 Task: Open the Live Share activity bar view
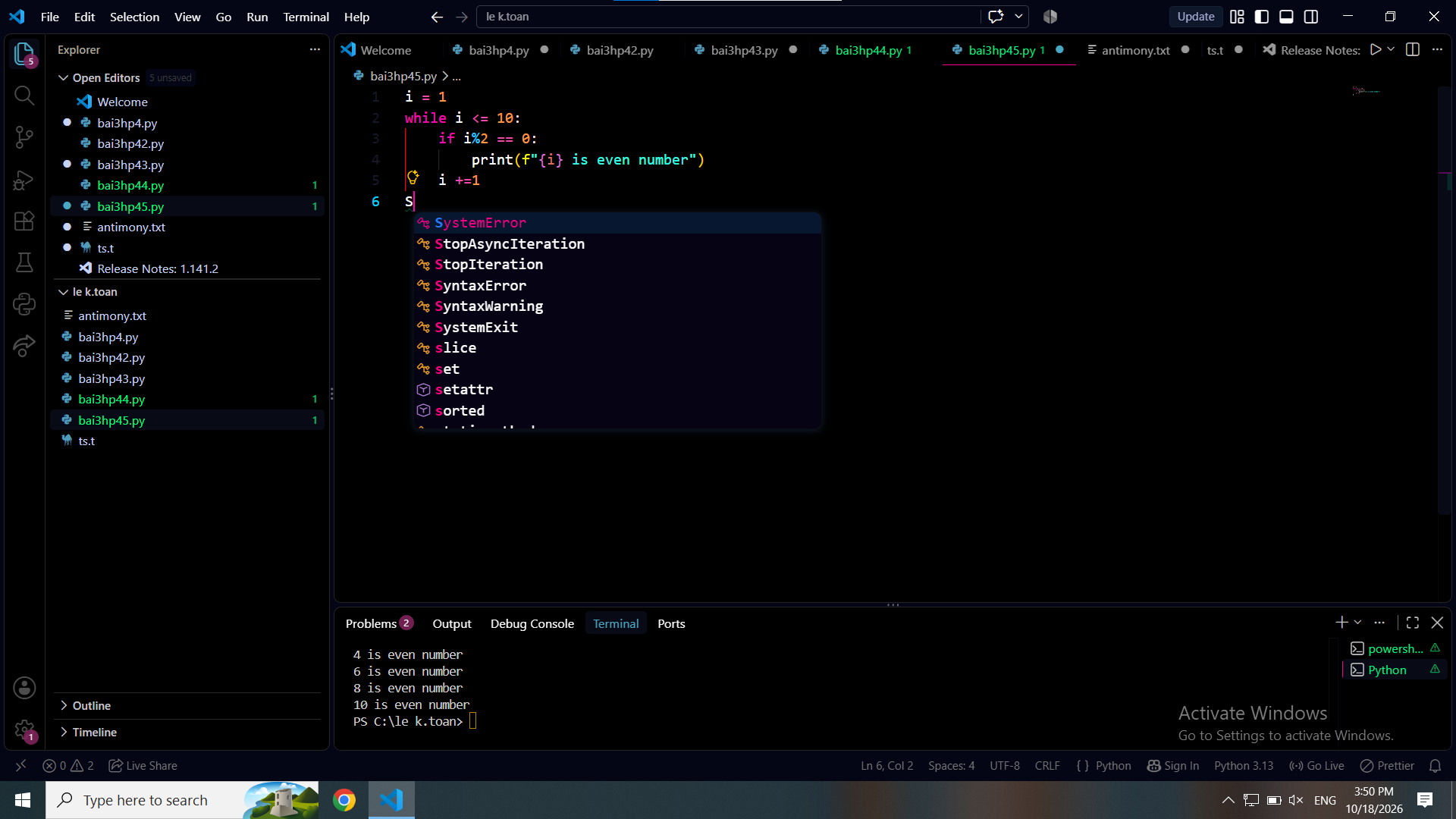24,346
